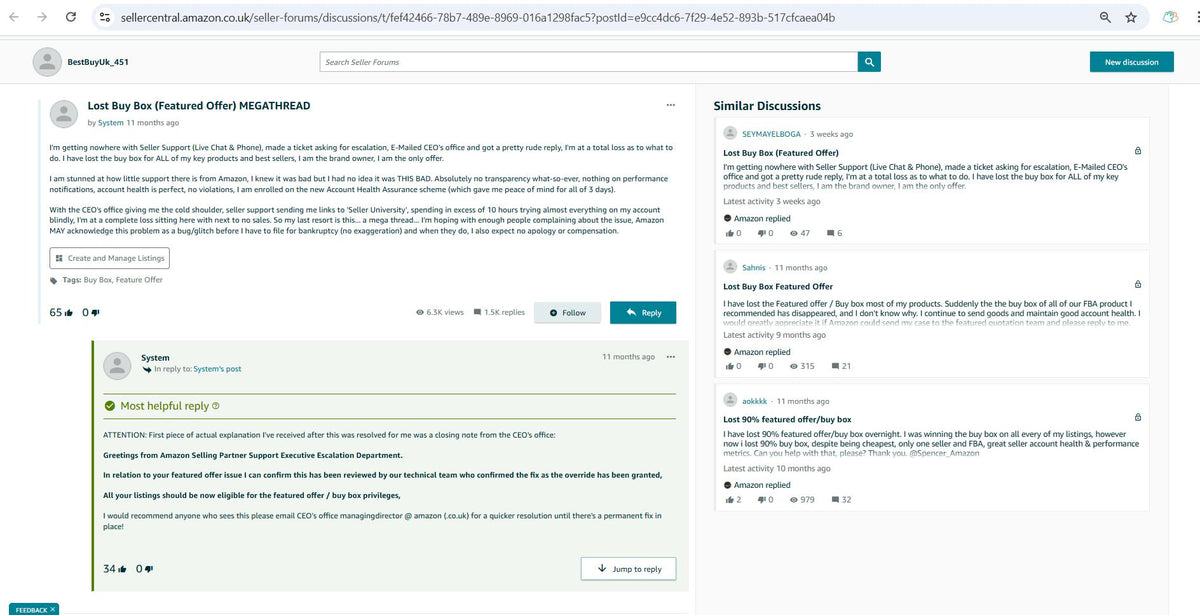The height and width of the screenshot is (615, 1200).
Task: Click the help icon beside Most helpful reply
Action: [216, 406]
